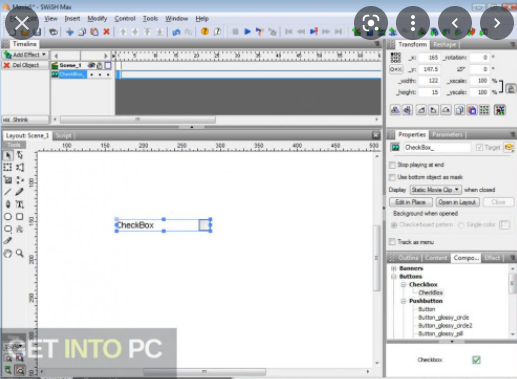Open the Add Effect dropdown
Viewport: 517px width, 379px height.
(x=25, y=55)
